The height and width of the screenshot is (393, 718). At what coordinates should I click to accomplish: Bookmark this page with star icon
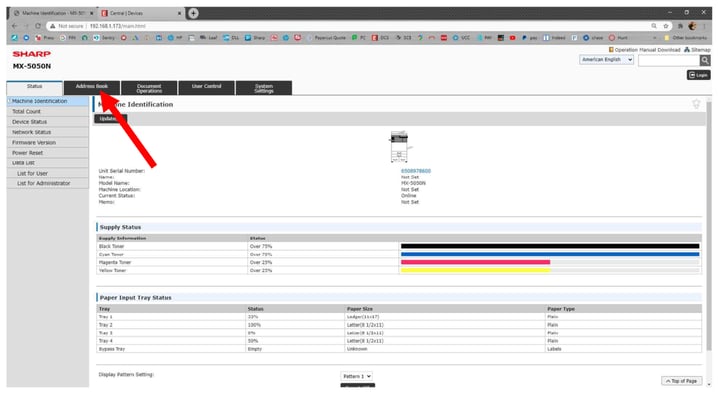click(666, 26)
